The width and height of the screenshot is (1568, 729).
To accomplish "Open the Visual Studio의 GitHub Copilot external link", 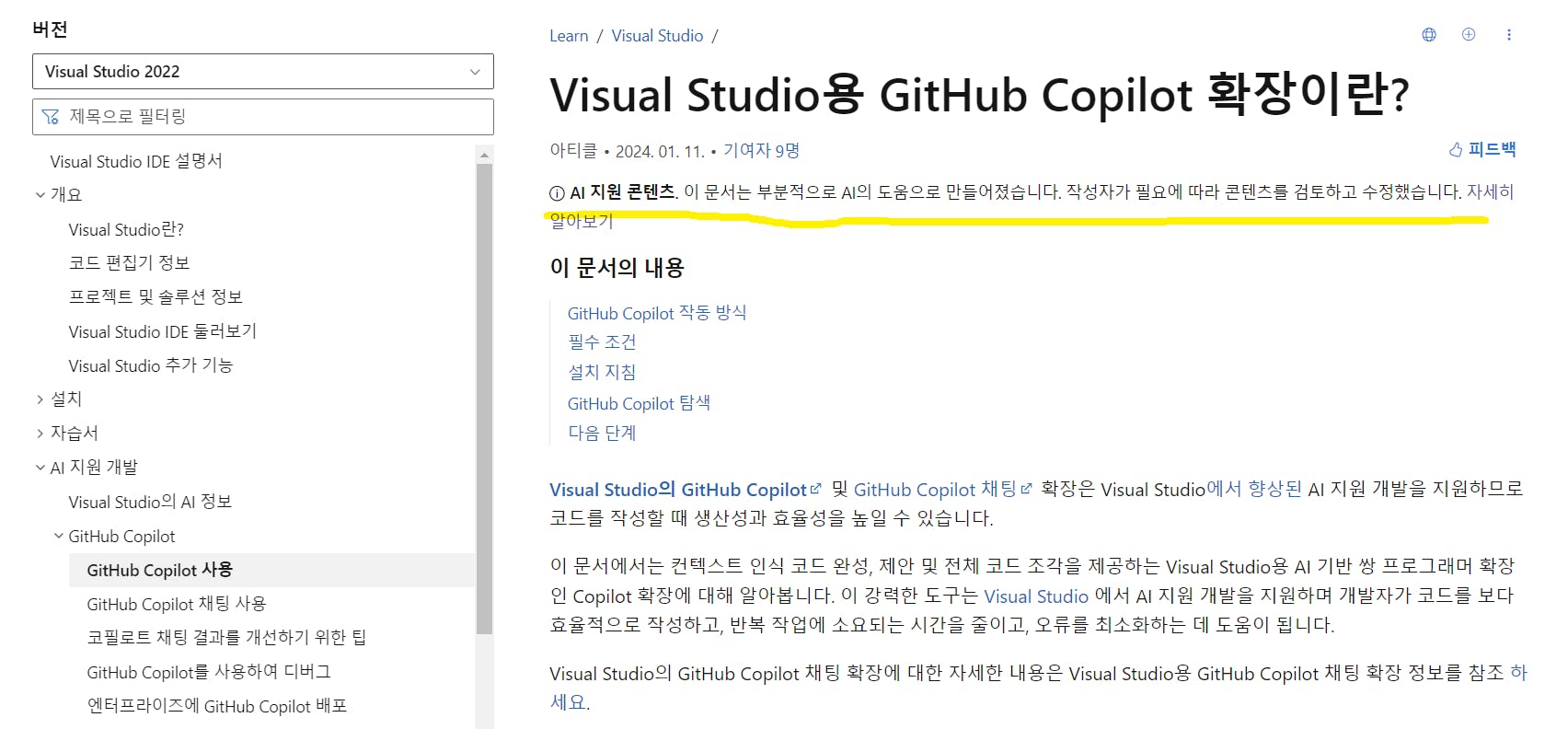I will point(685,490).
